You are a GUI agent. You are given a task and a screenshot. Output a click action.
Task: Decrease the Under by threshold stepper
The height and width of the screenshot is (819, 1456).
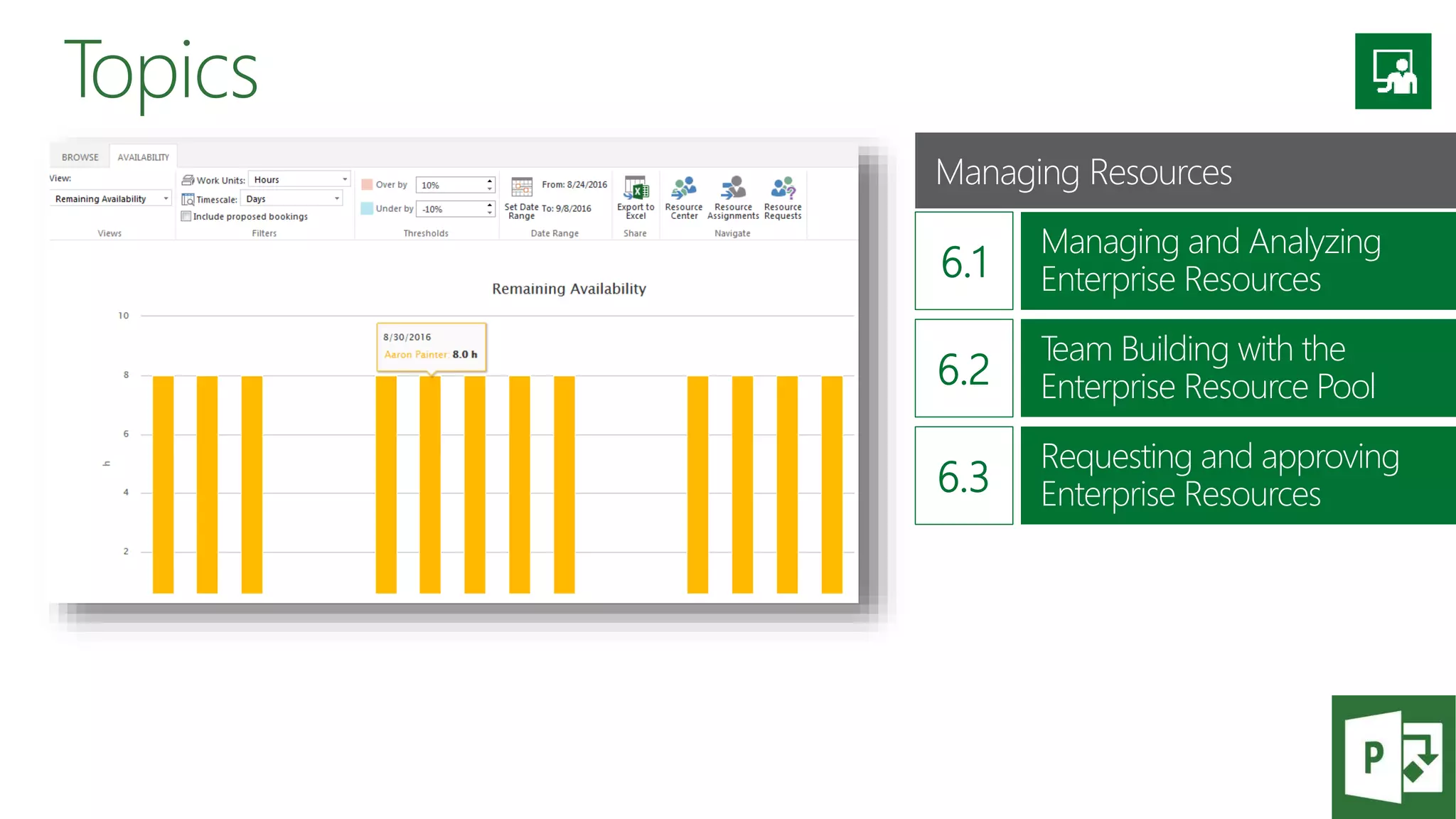tap(490, 213)
